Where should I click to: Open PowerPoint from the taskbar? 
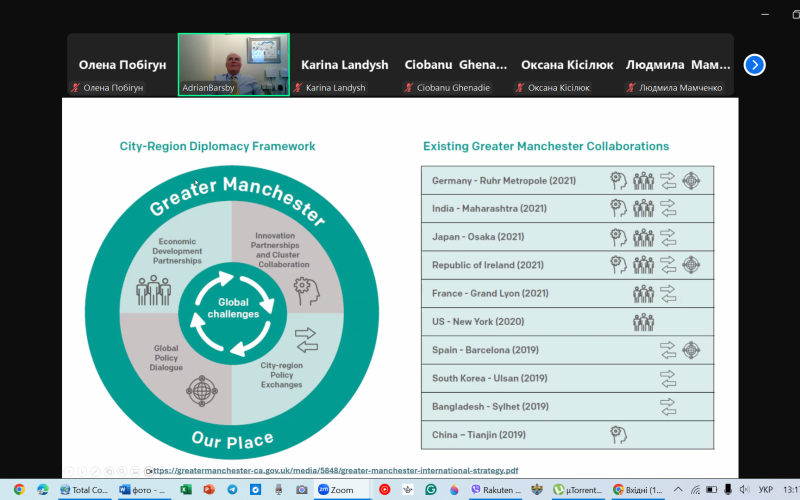click(209, 490)
